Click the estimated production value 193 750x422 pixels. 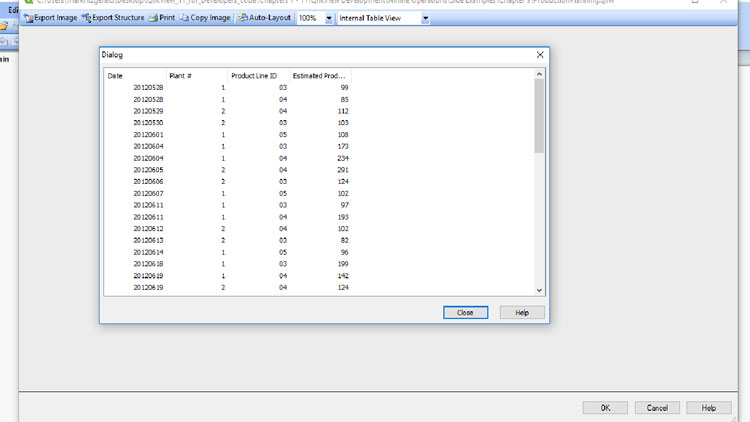[x=343, y=217]
